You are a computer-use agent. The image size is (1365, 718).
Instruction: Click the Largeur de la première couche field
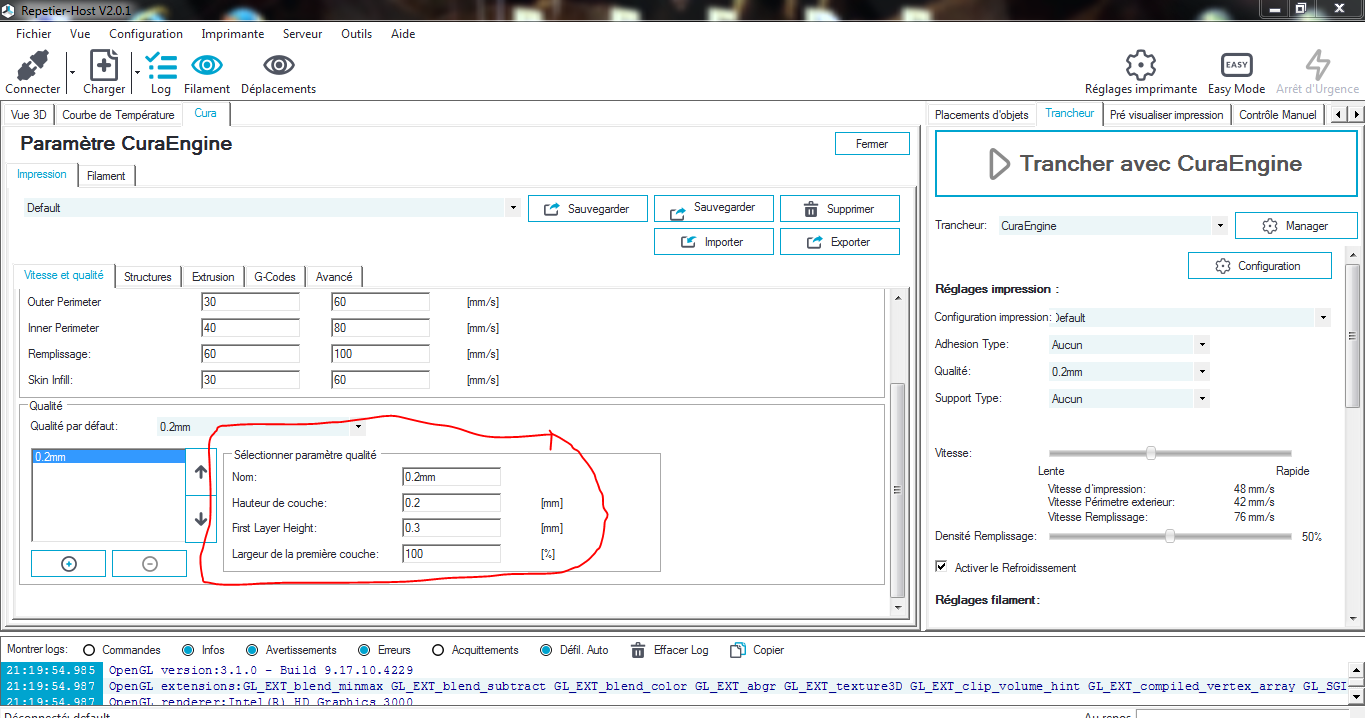pos(452,554)
